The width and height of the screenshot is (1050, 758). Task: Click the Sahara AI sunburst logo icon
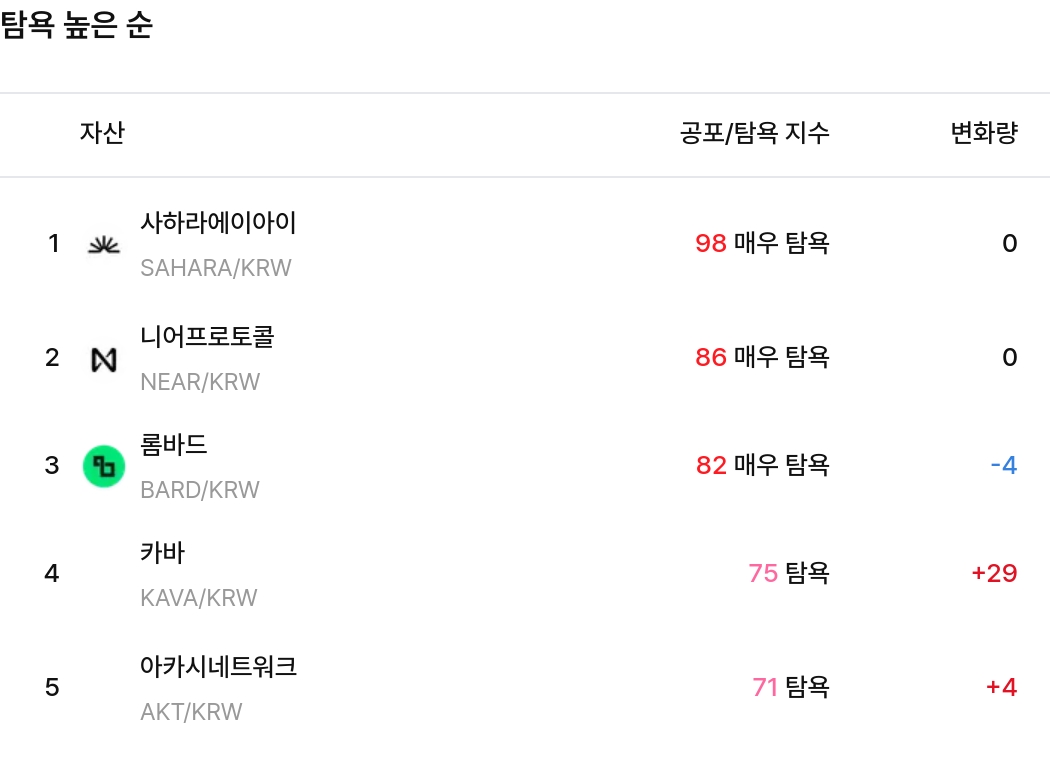point(103,244)
